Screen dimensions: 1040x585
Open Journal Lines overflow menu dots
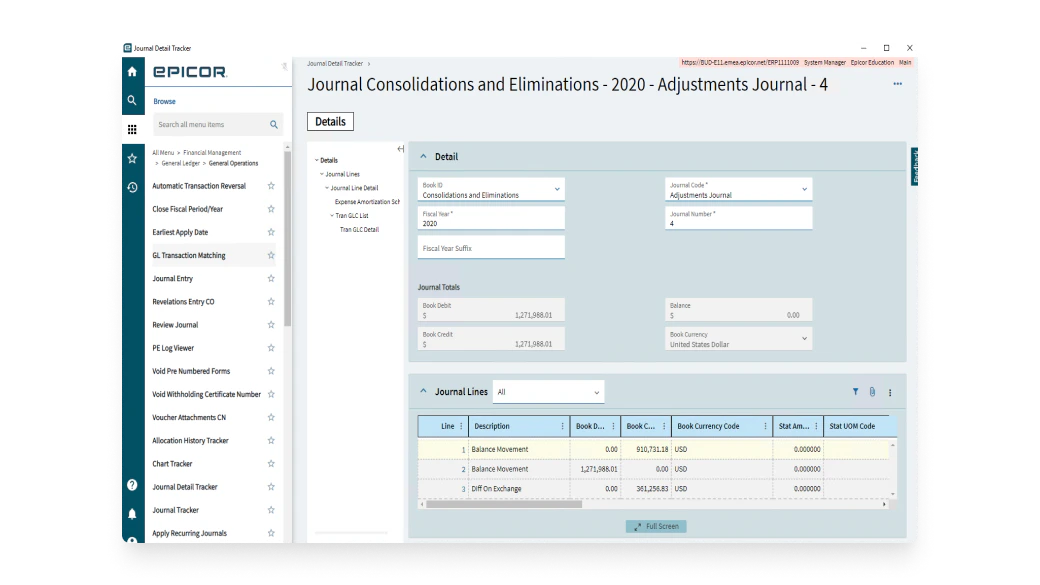[890, 393]
